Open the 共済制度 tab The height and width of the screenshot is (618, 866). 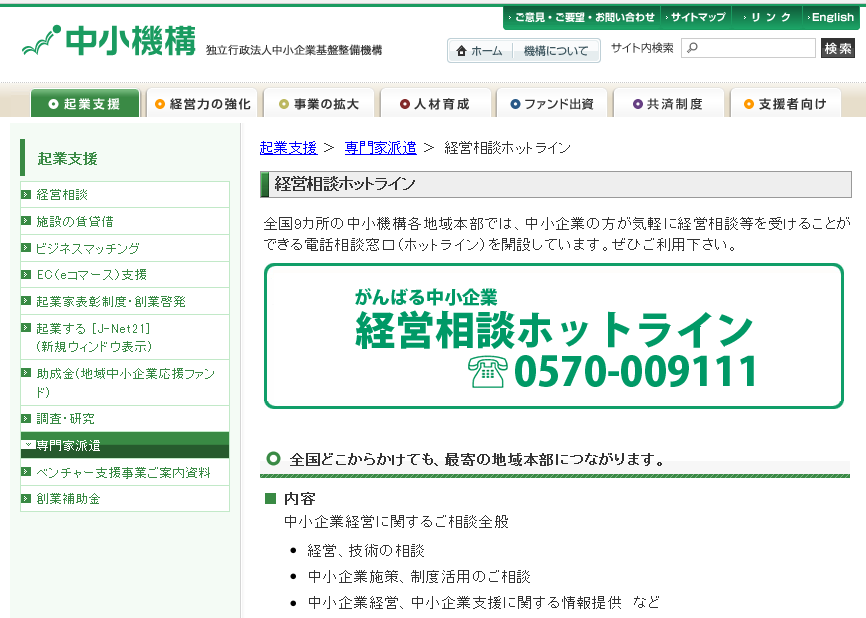[x=668, y=104]
